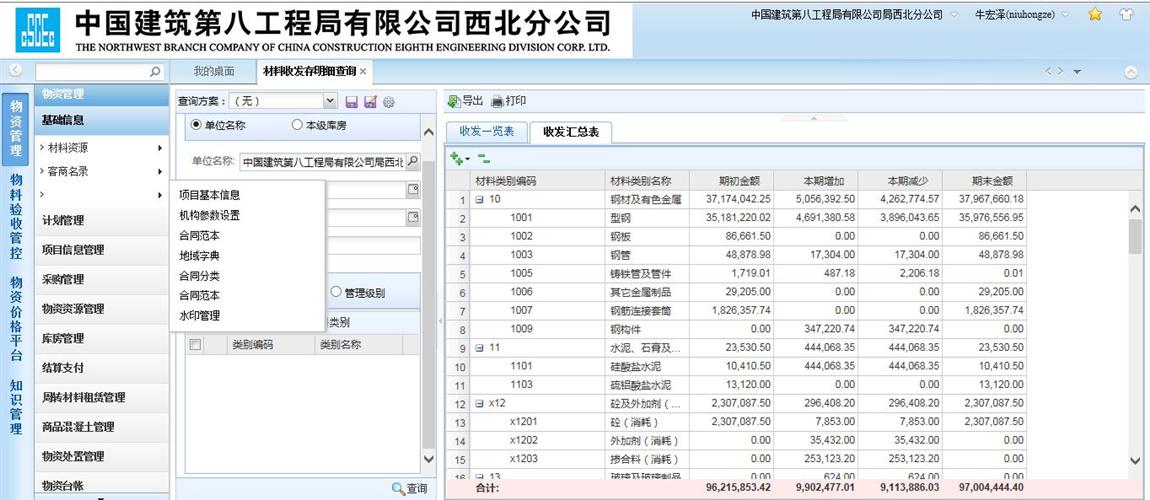
Task: Click the query panel scroll-down chevron
Action: coord(429,459)
